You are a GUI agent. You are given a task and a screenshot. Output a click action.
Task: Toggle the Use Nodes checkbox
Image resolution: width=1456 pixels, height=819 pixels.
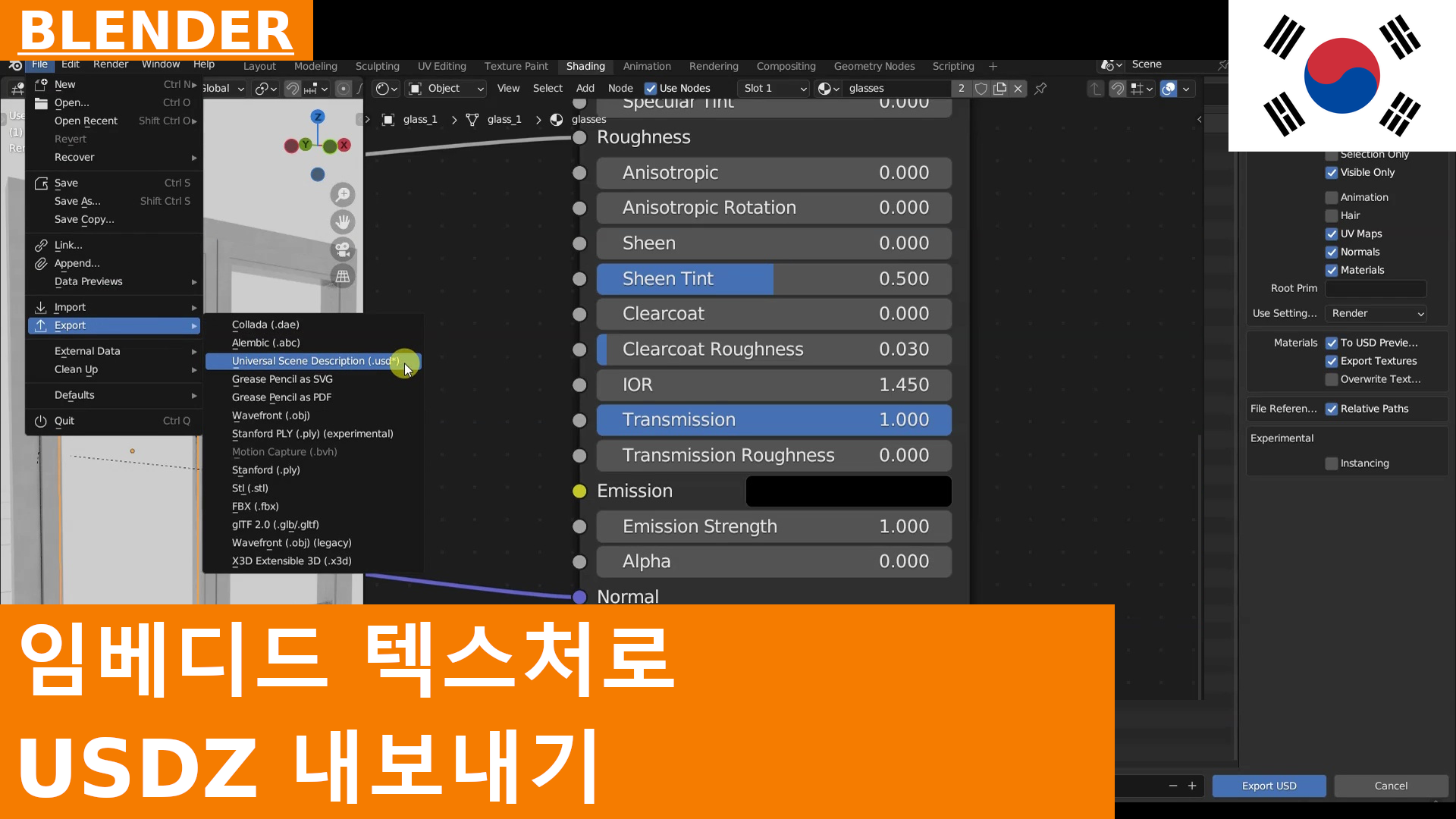point(650,89)
